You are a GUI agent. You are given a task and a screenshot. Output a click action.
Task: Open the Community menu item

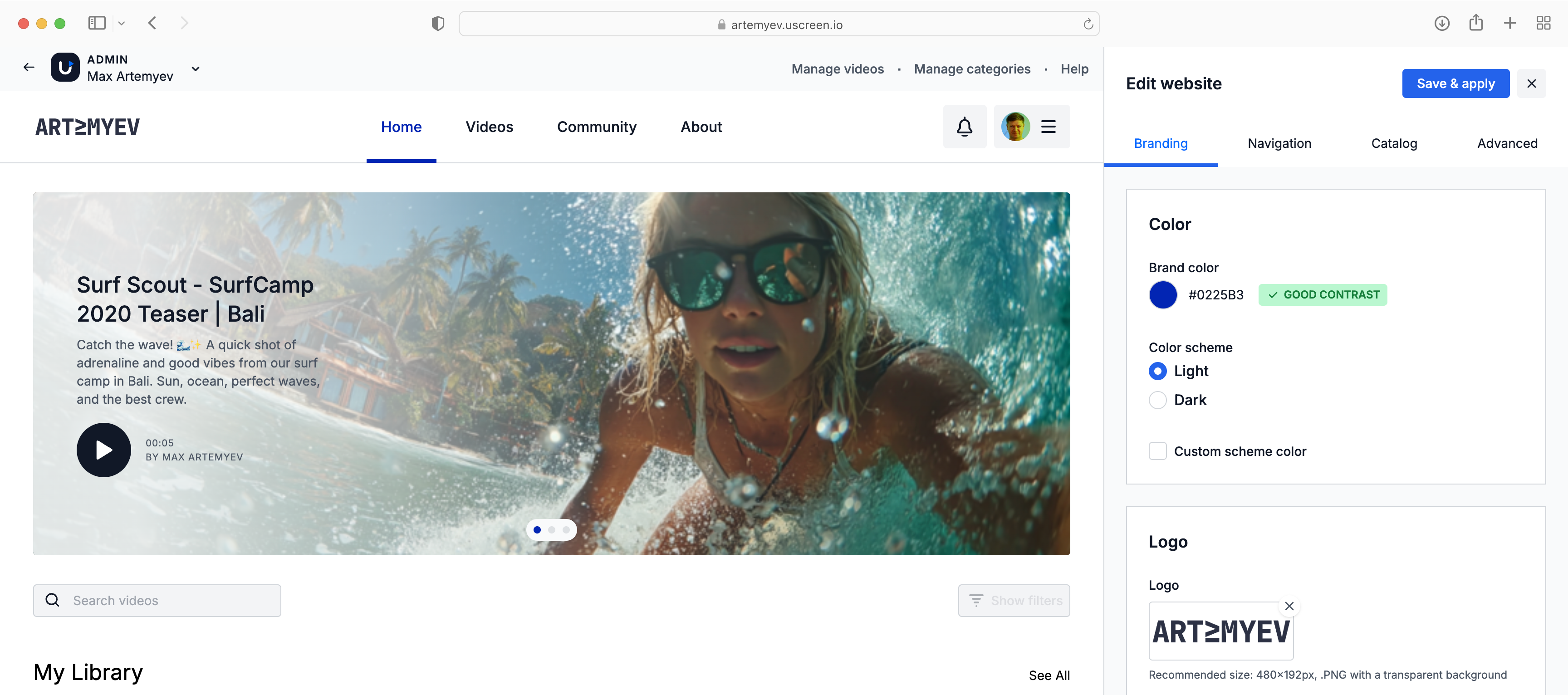pos(597,127)
